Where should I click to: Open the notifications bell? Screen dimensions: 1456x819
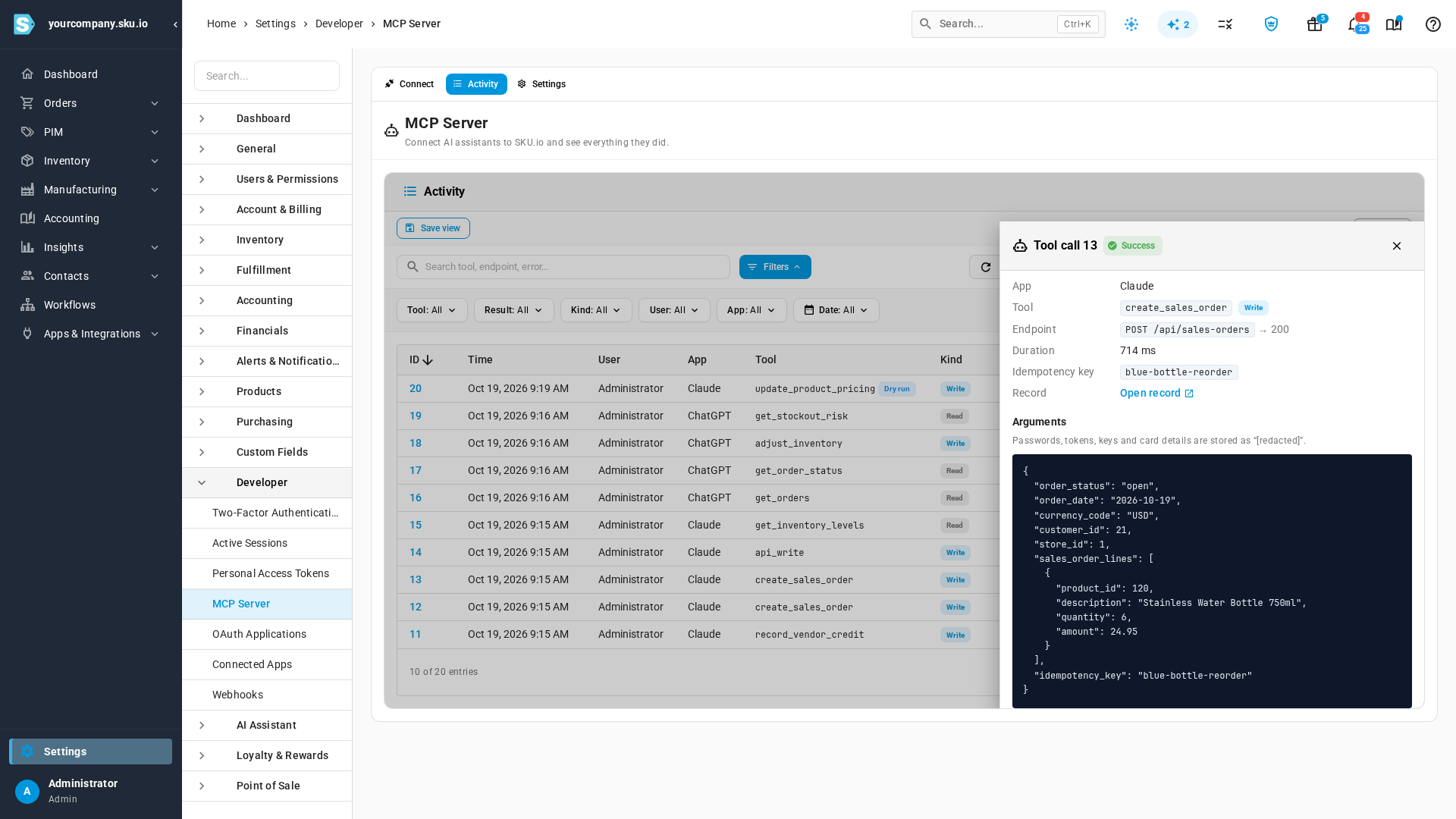coord(1354,24)
